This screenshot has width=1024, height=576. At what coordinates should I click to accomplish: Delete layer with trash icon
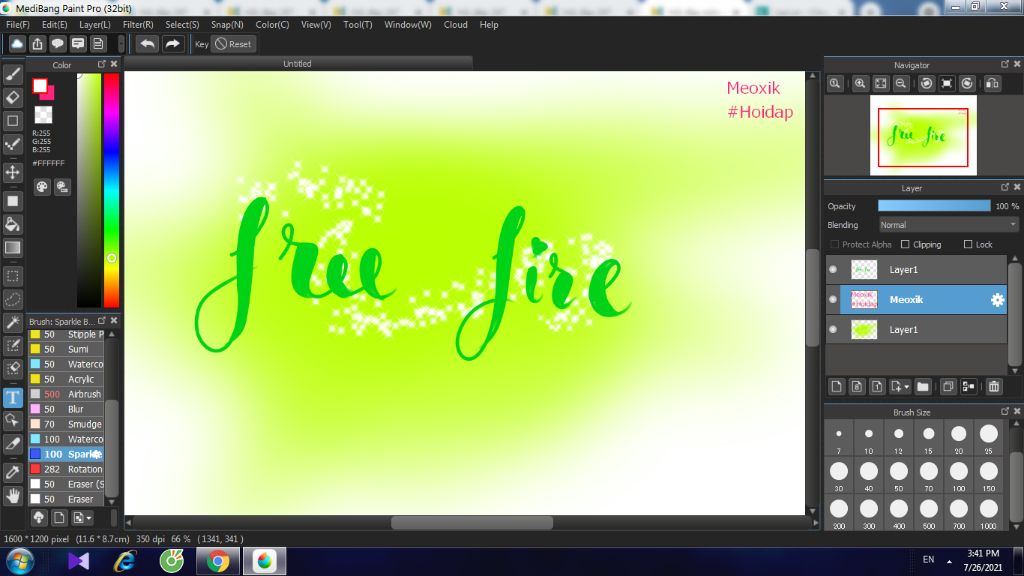[994, 387]
